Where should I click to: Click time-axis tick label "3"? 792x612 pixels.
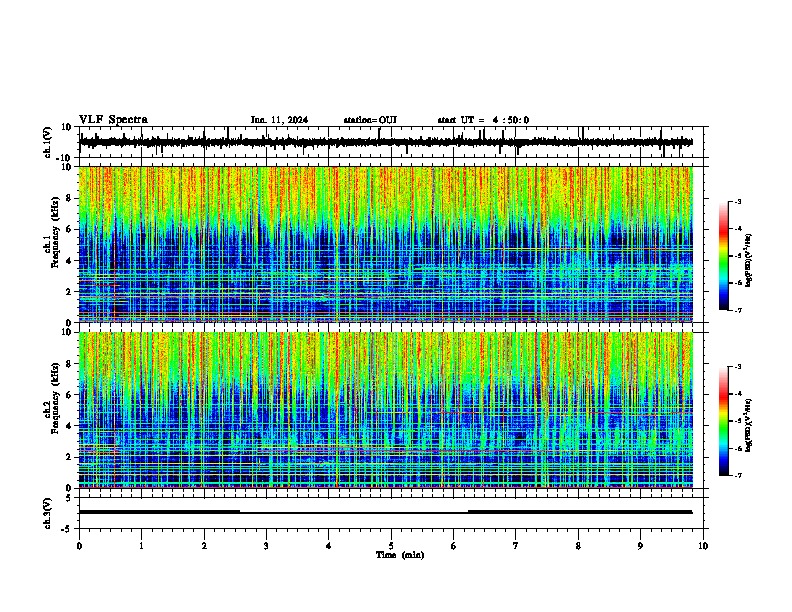[266, 546]
